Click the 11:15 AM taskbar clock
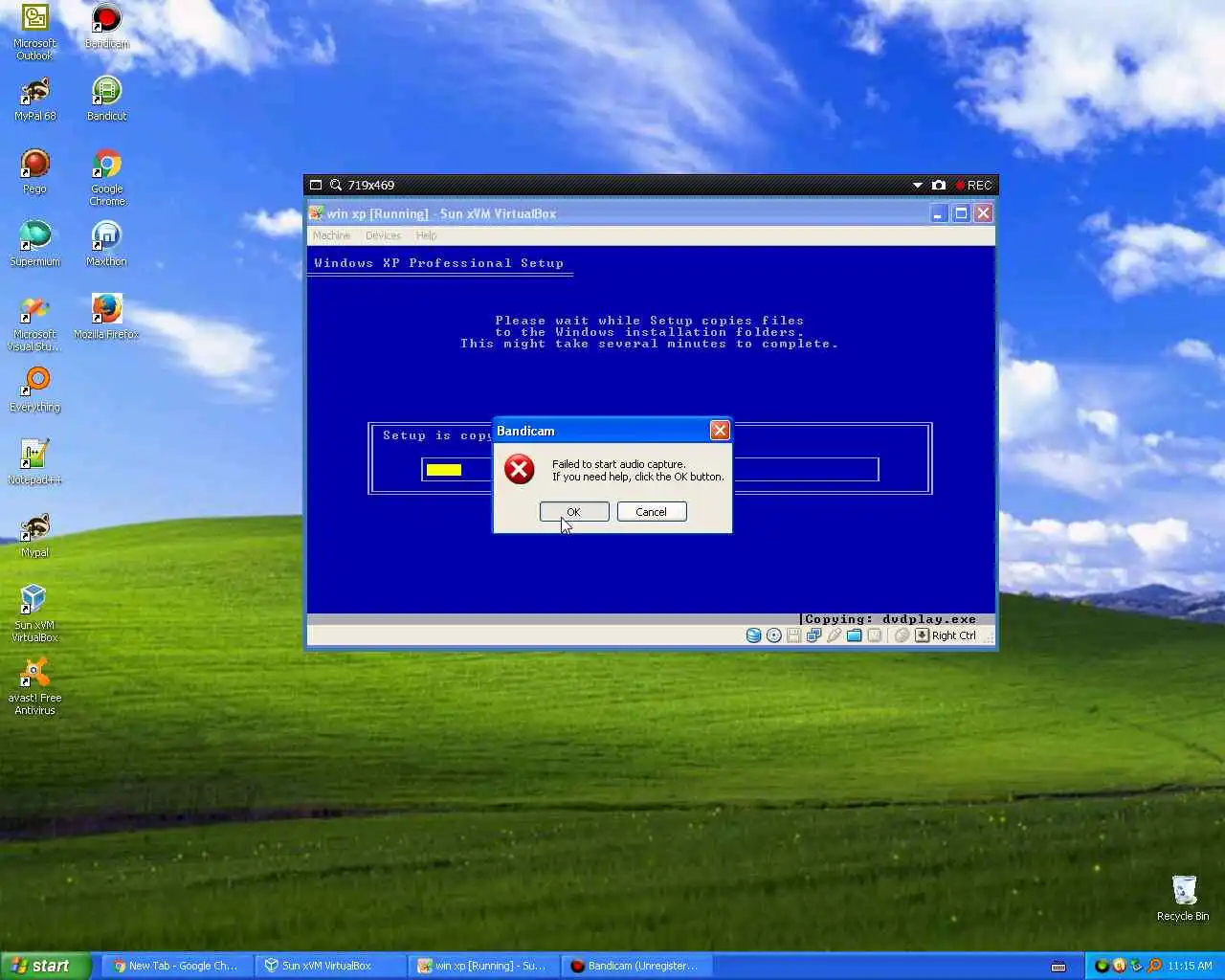Image resolution: width=1225 pixels, height=980 pixels. [1190, 966]
